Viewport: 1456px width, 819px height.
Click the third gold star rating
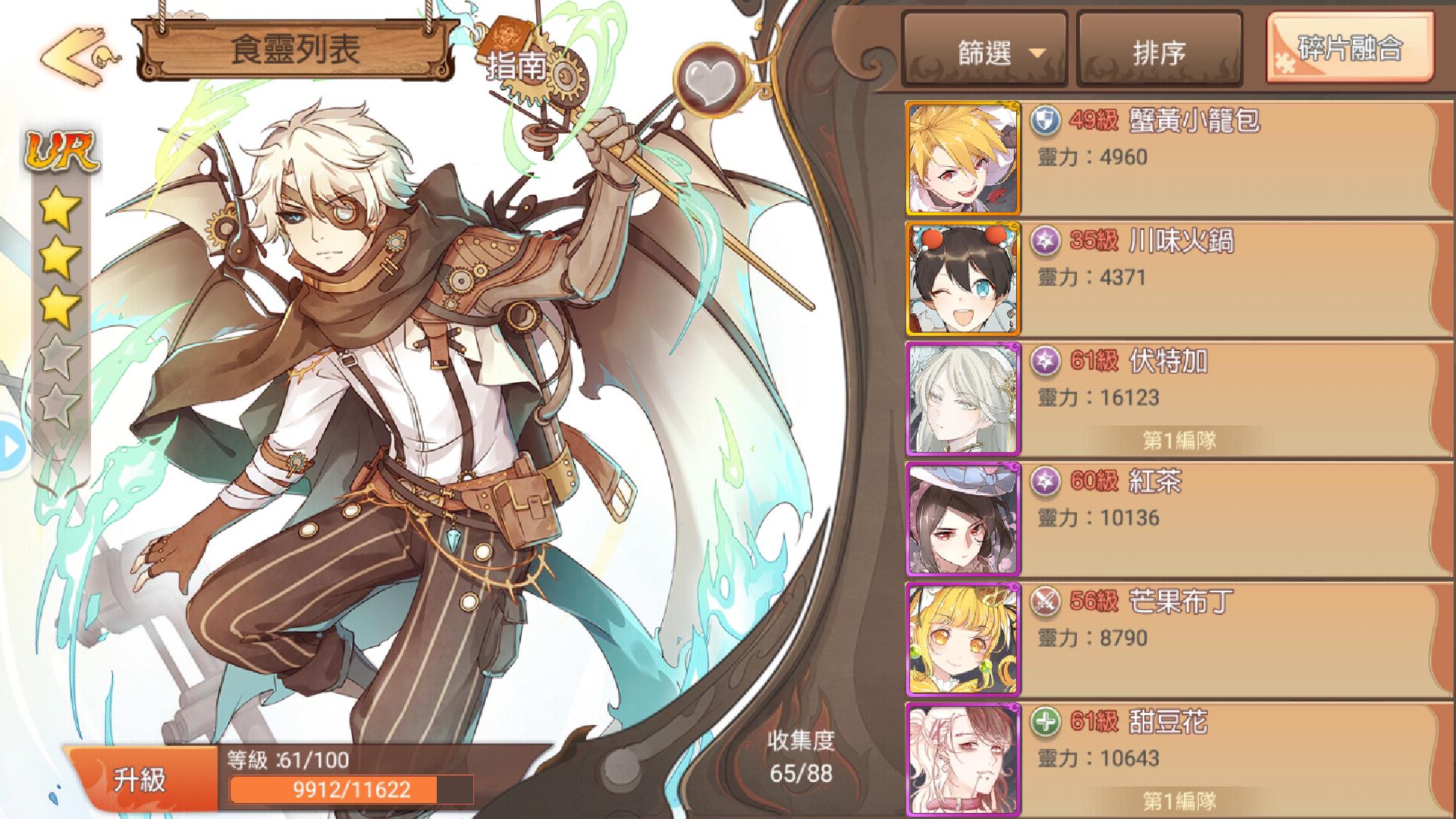[x=61, y=307]
